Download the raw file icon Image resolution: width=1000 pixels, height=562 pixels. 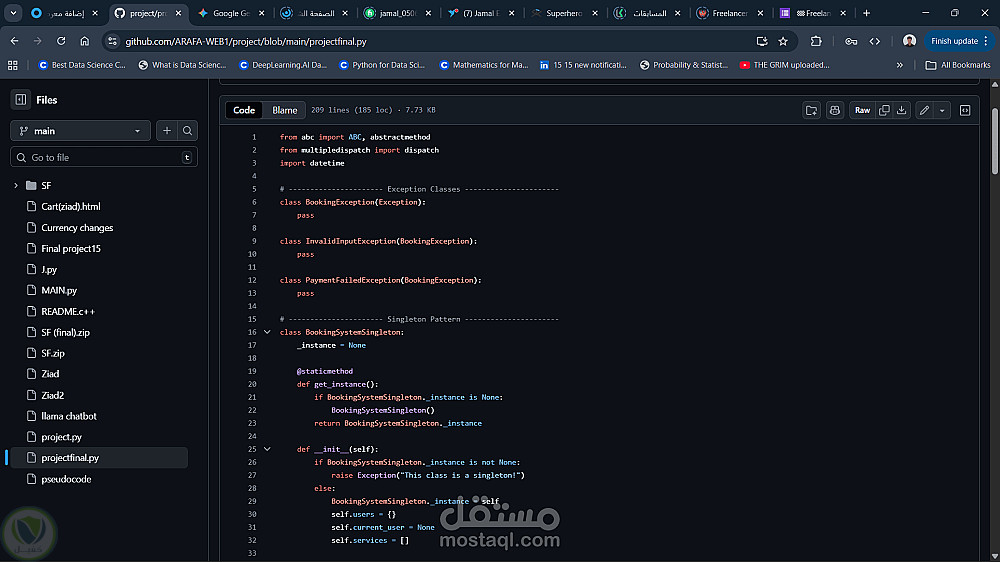[901, 110]
